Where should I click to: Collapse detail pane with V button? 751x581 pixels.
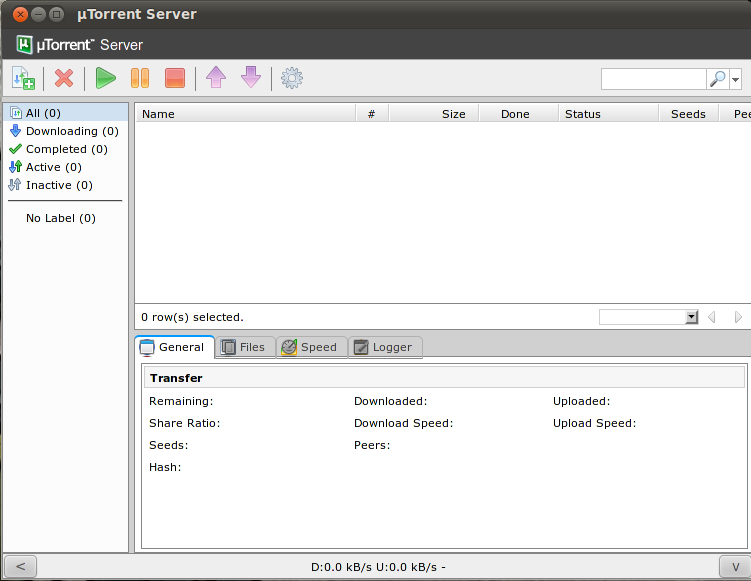click(735, 567)
